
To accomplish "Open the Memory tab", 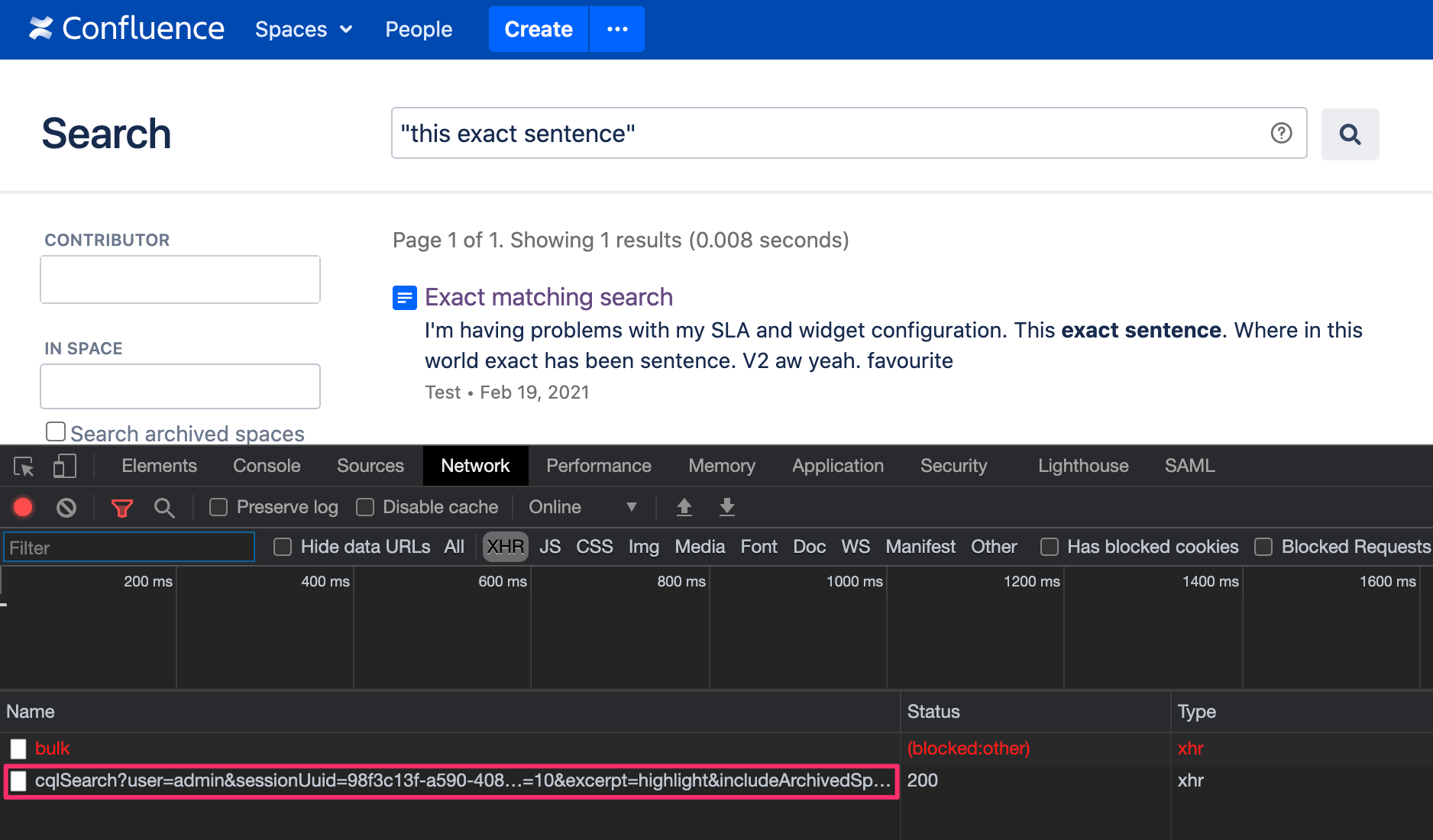I will click(x=722, y=466).
